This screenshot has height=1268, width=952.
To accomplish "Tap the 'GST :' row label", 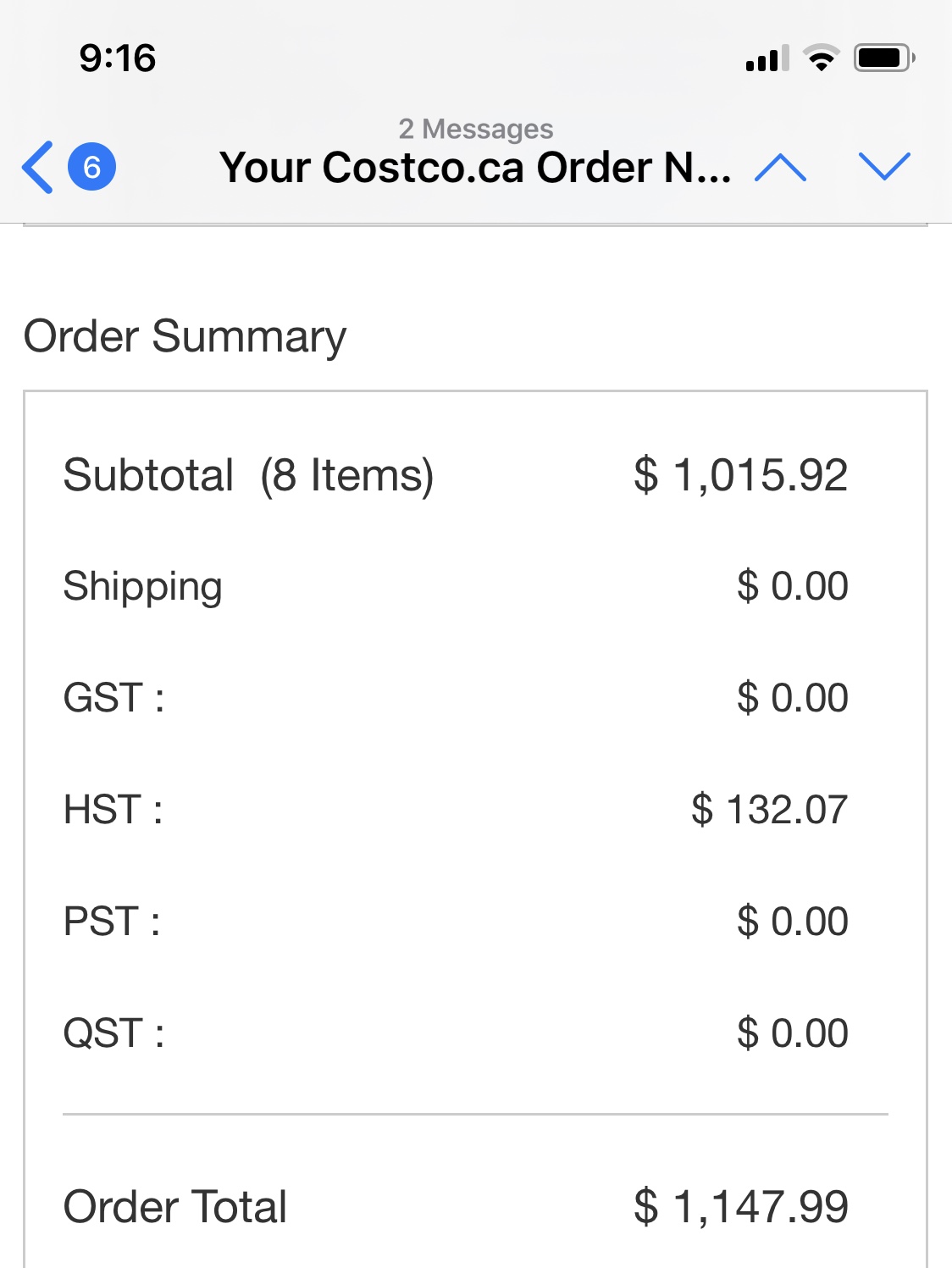I will click(113, 698).
